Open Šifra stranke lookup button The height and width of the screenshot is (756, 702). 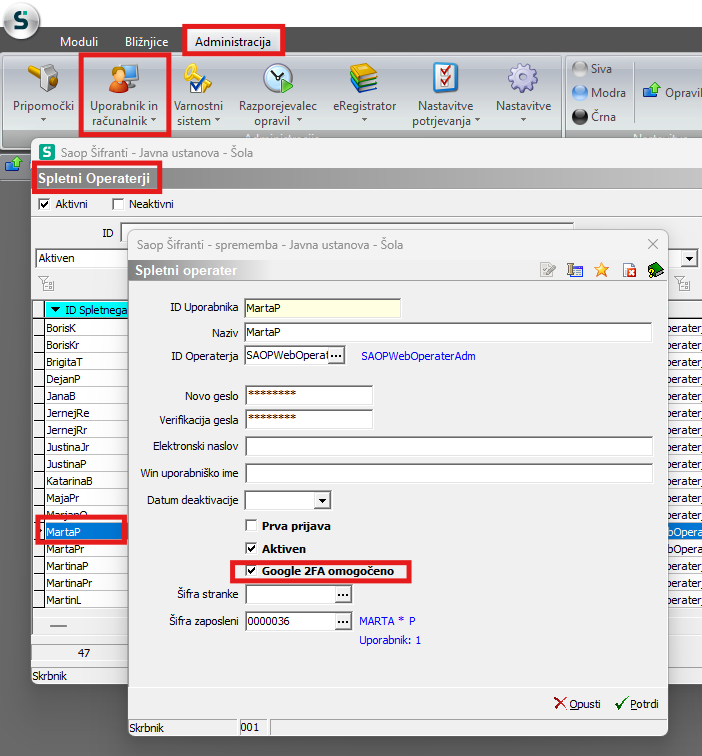343,594
